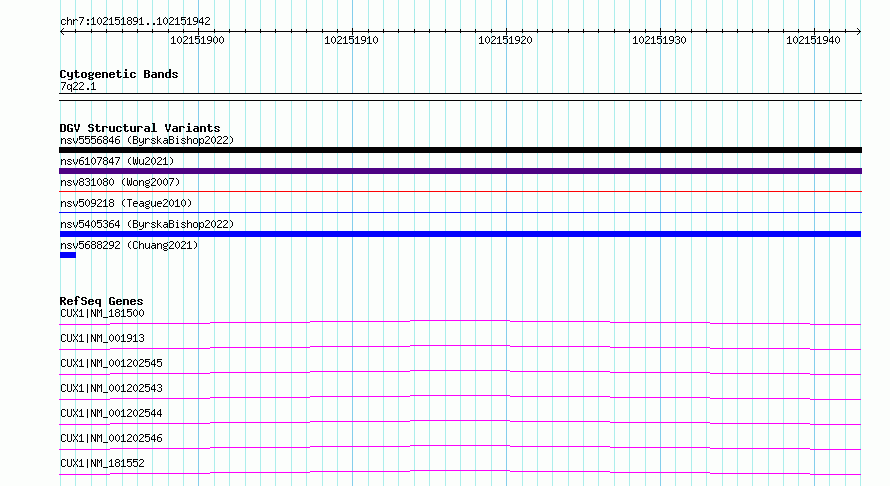Click the short blue nsv5688292 segment
Screen dimensions: 890x486
coord(68,255)
